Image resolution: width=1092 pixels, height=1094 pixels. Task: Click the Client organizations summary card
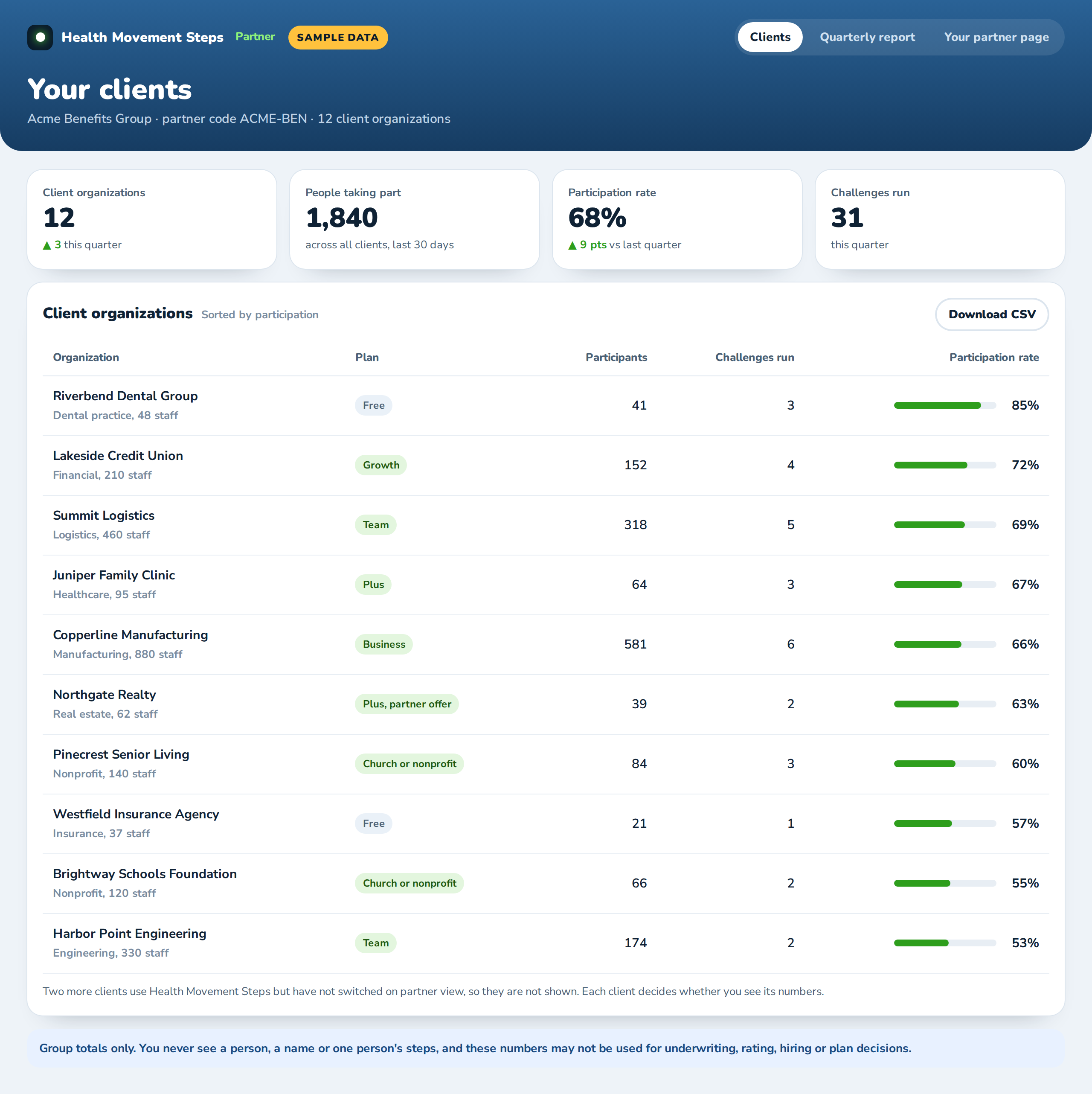click(152, 220)
